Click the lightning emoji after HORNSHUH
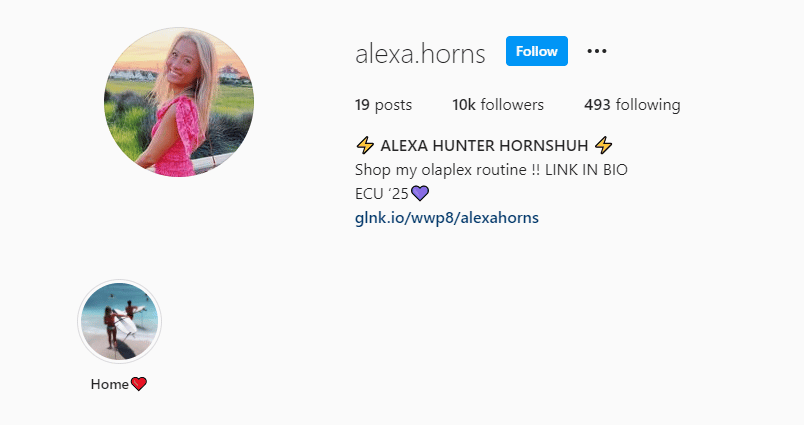 click(x=604, y=146)
